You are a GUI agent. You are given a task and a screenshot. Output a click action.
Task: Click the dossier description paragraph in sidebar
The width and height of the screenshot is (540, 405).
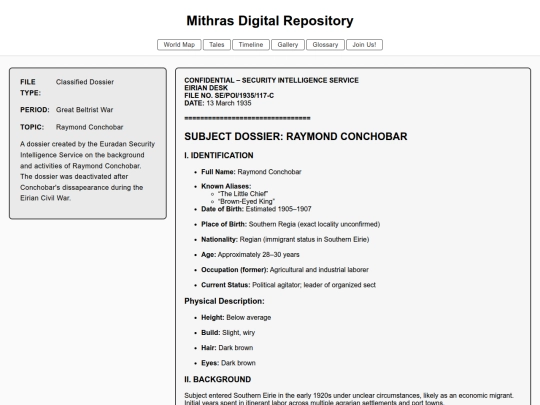click(x=88, y=171)
